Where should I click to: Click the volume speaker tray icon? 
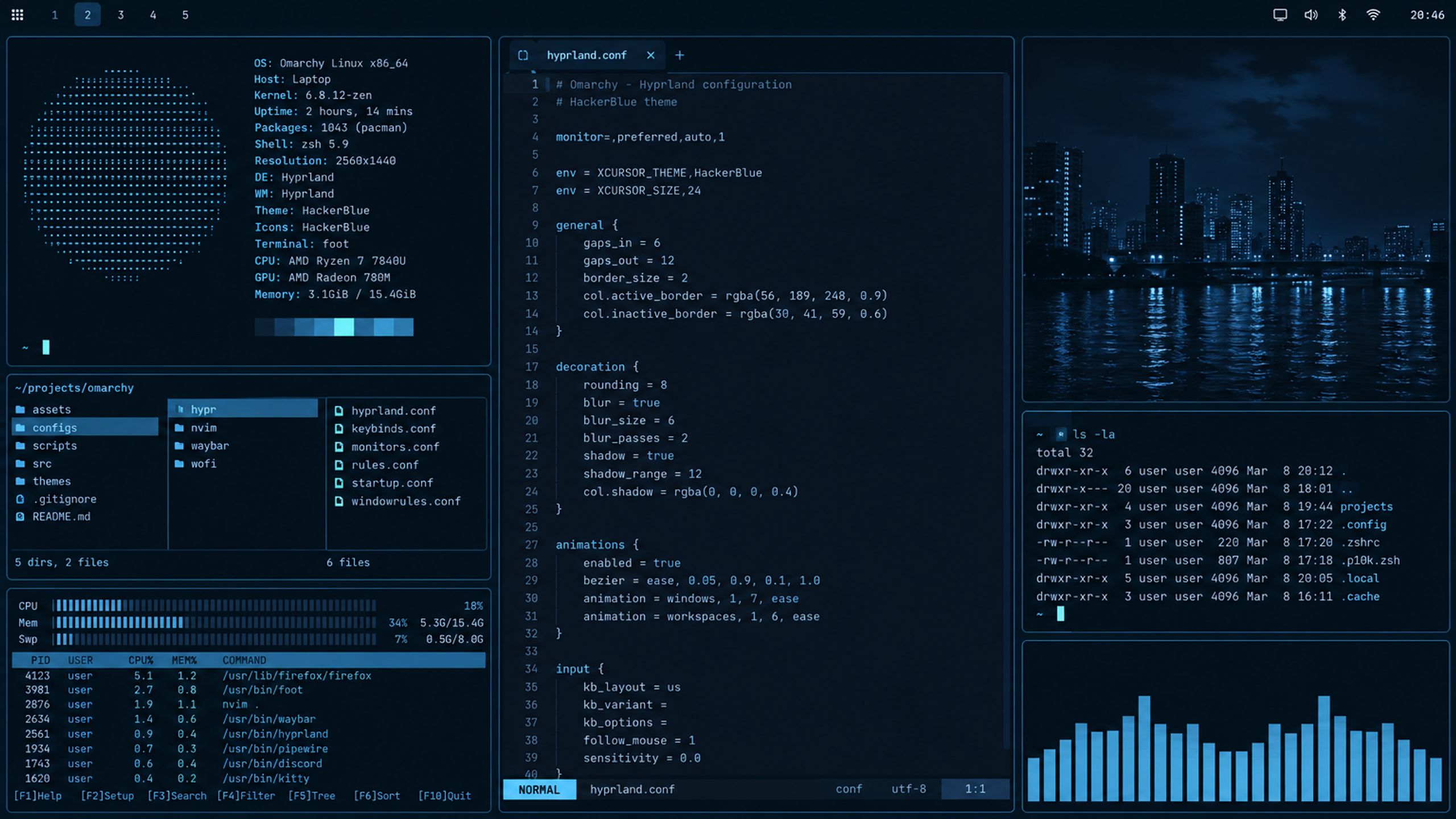[x=1310, y=15]
